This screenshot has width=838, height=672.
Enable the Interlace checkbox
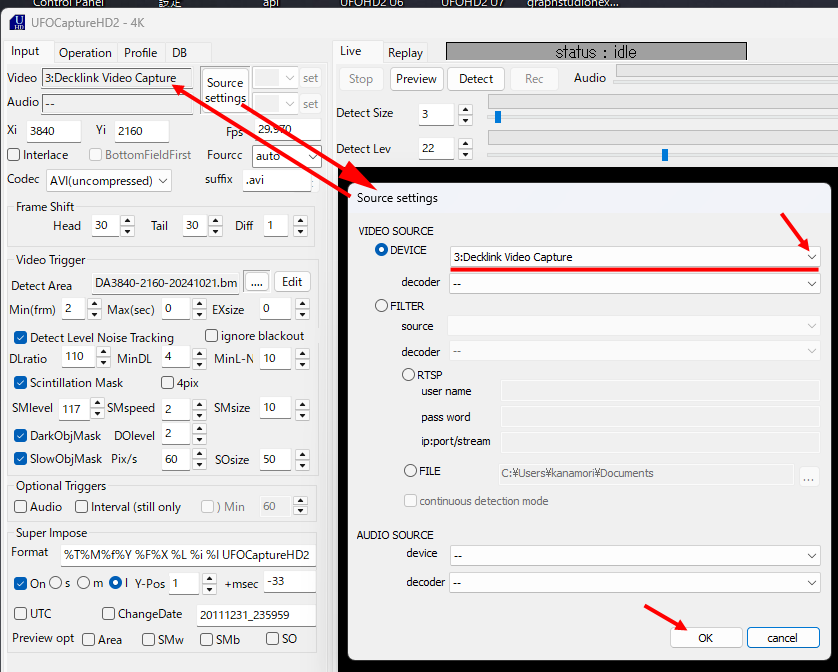[x=14, y=155]
